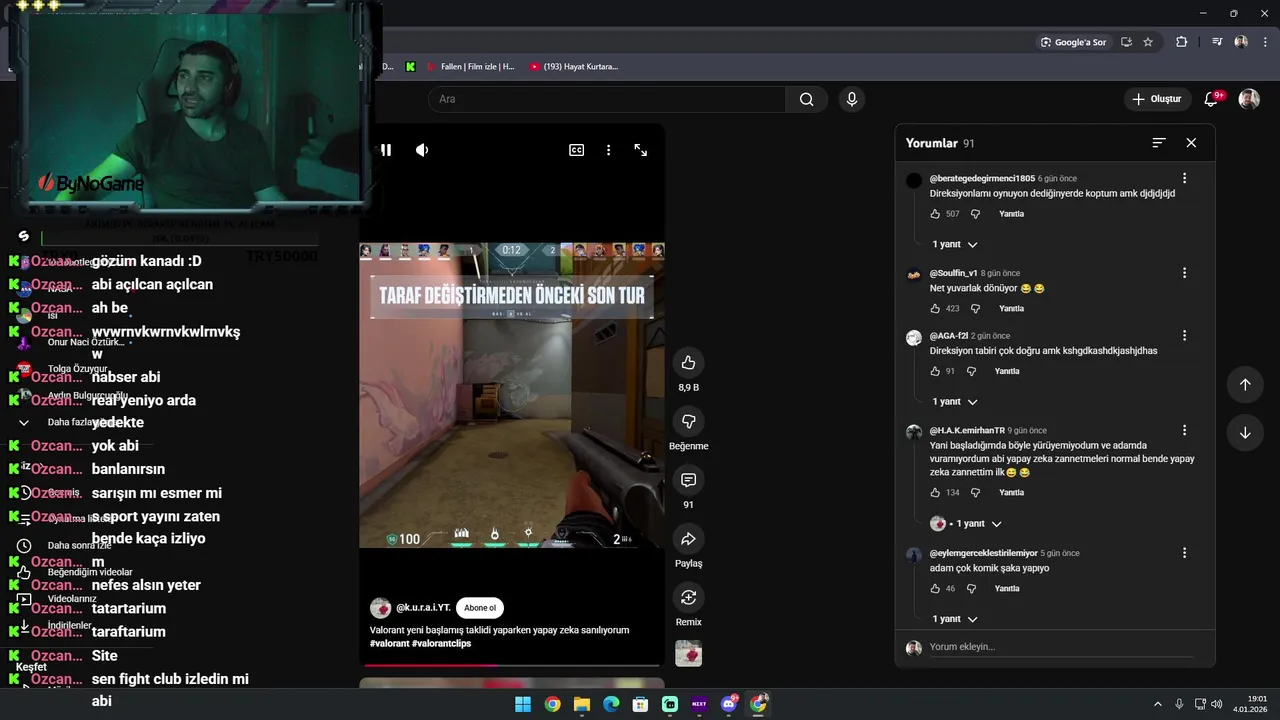Click the Oluştur create button
This screenshot has width=1280, height=720.
(1157, 99)
